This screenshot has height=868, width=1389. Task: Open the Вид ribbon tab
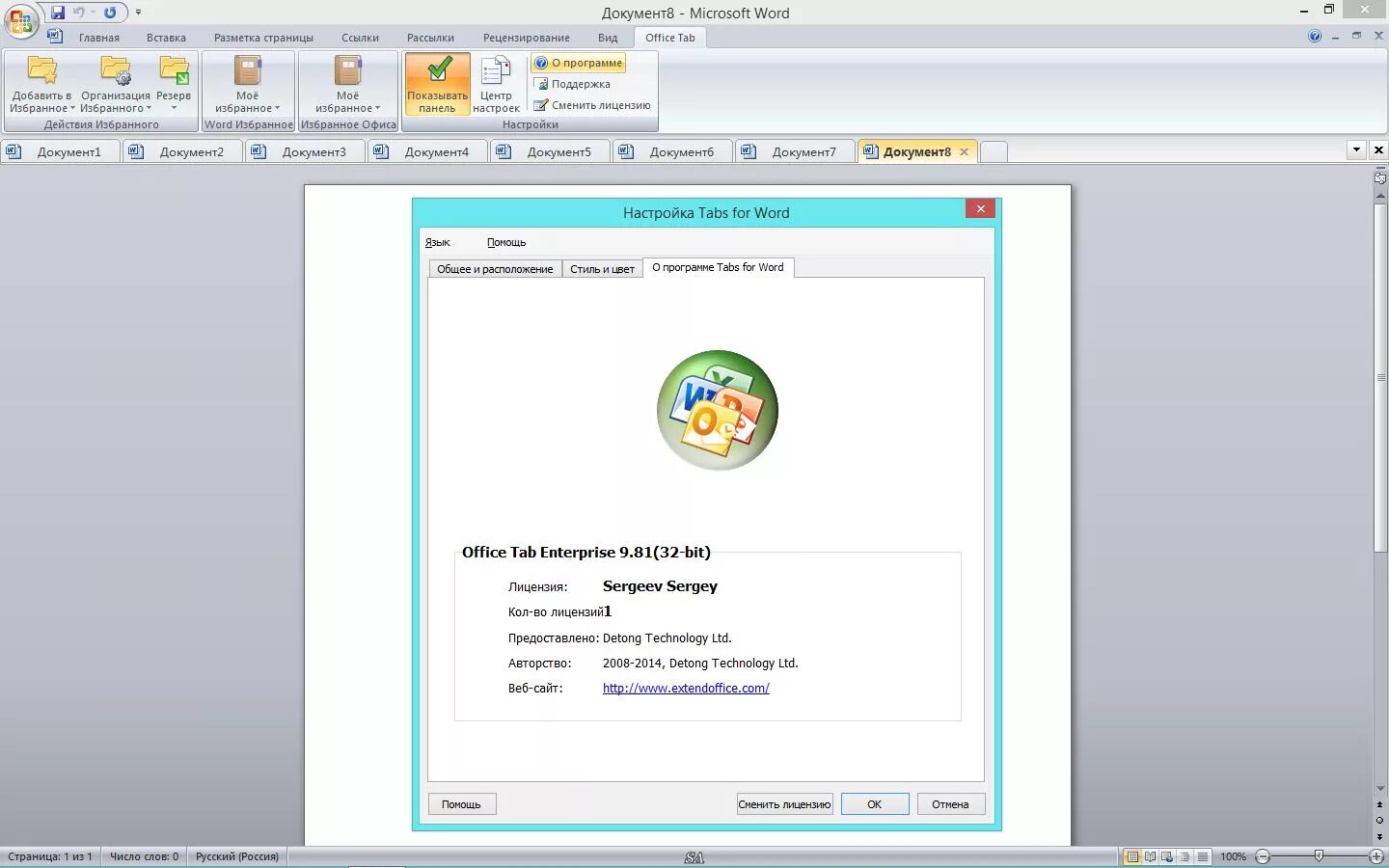(608, 38)
